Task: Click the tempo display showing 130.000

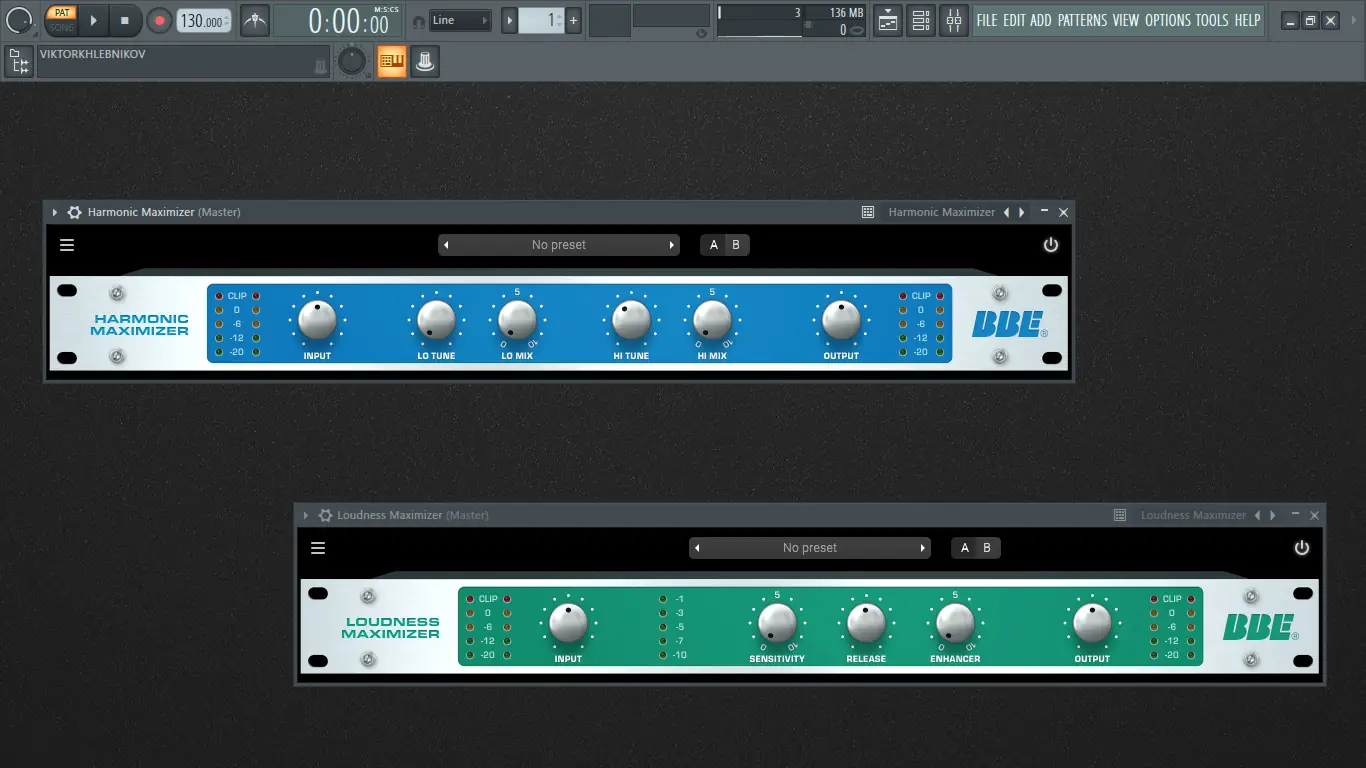Action: pyautogui.click(x=203, y=20)
